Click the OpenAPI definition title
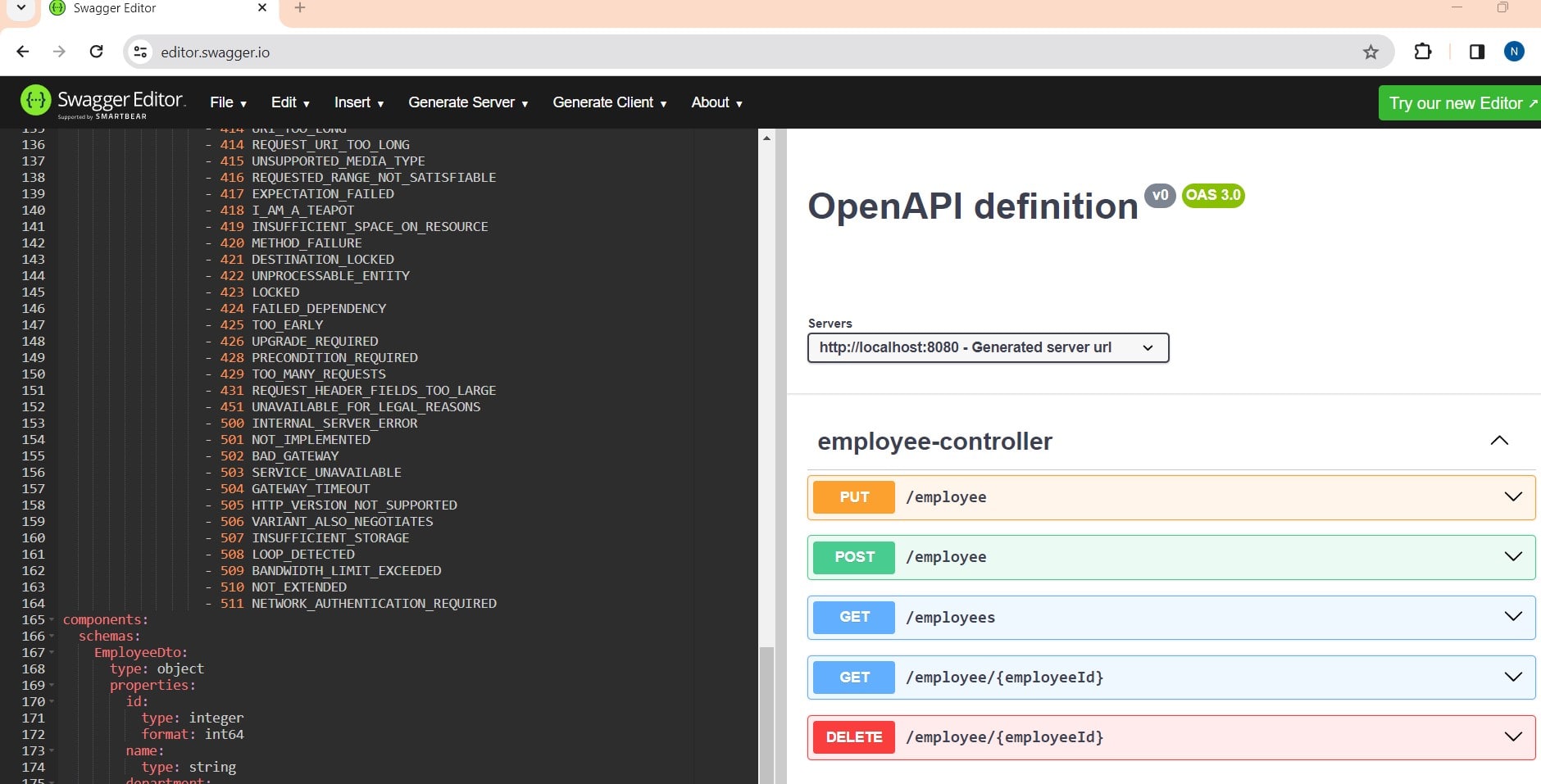The image size is (1541, 784). 973,206
